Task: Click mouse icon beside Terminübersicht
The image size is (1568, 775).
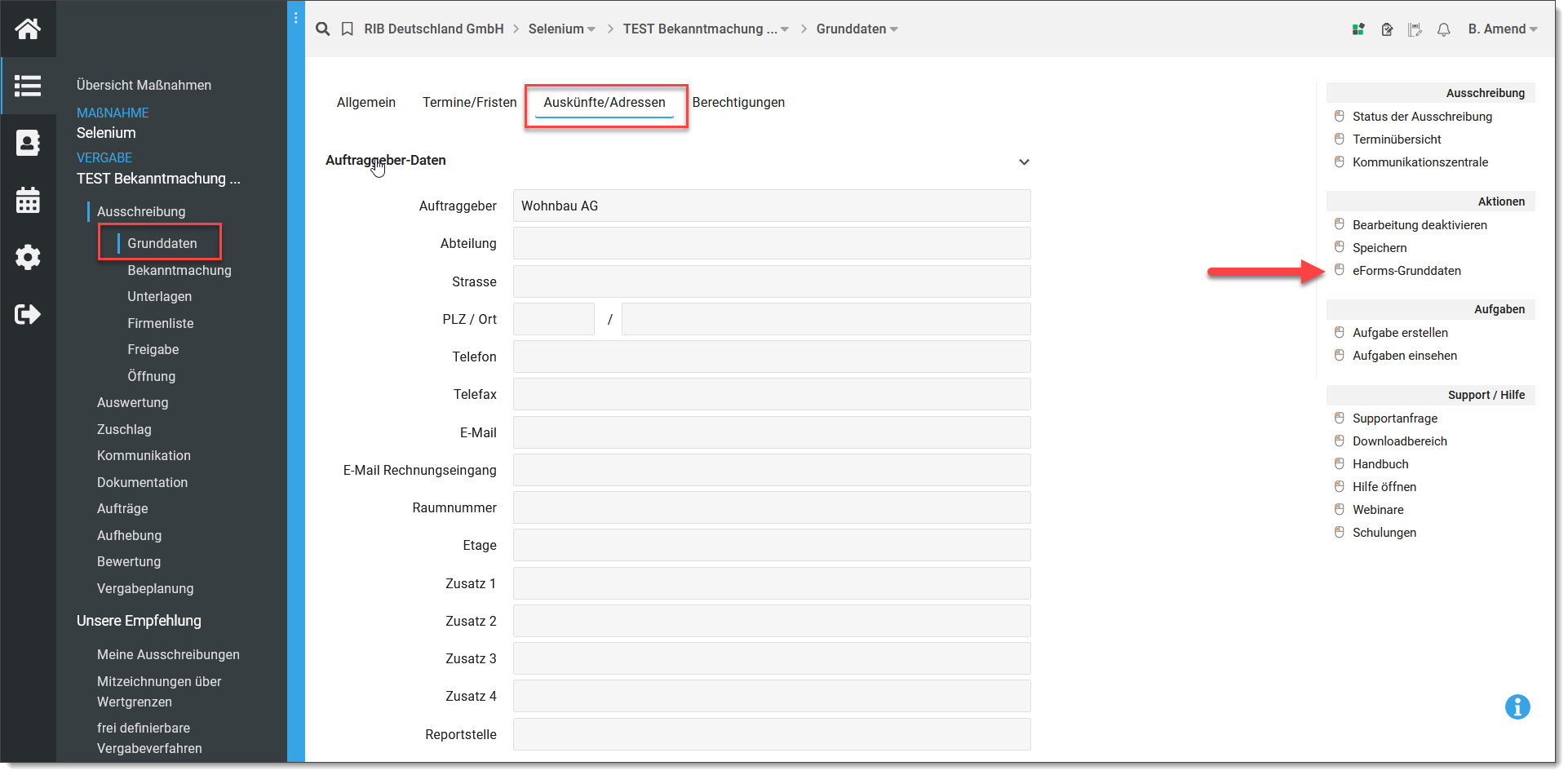Action: [x=1339, y=139]
